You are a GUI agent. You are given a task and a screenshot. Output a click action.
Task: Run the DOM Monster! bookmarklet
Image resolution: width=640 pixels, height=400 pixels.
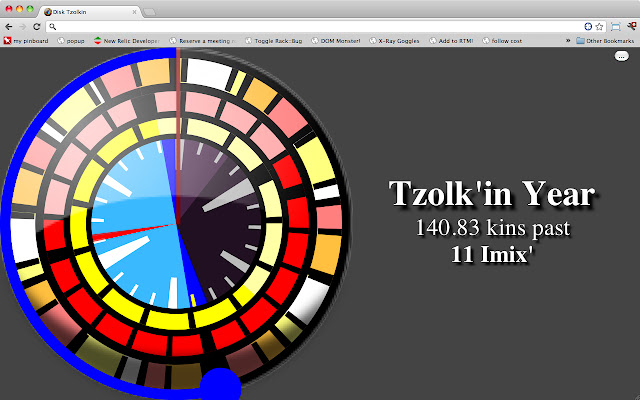[x=336, y=41]
